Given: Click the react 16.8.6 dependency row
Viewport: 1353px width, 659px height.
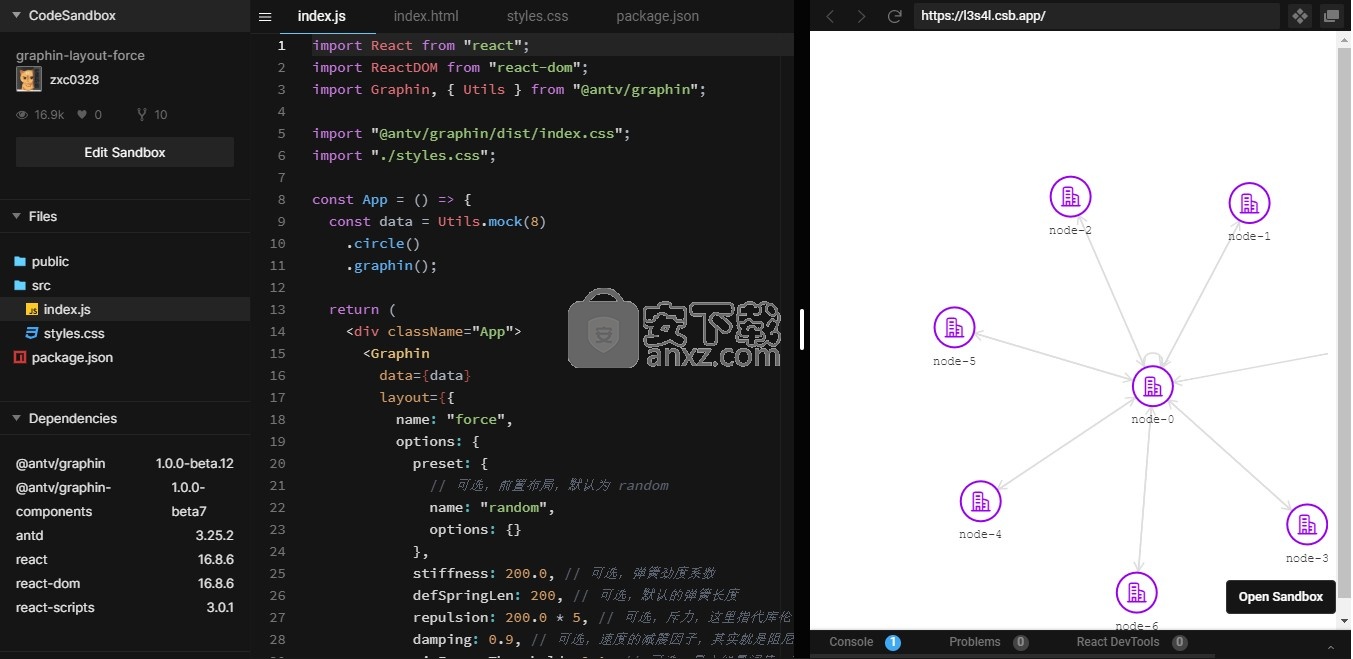Looking at the screenshot, I should click(125, 559).
